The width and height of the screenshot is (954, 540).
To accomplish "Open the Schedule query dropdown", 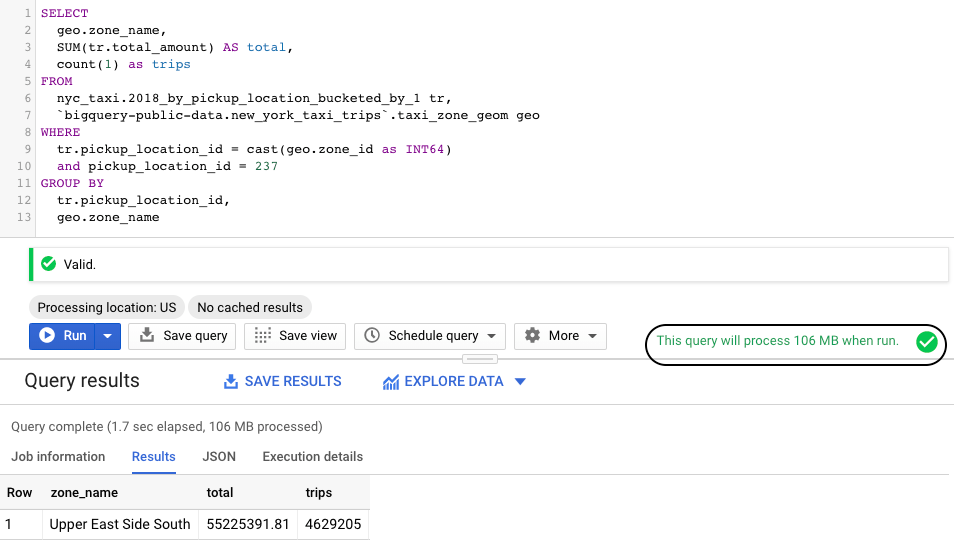I will click(x=430, y=336).
